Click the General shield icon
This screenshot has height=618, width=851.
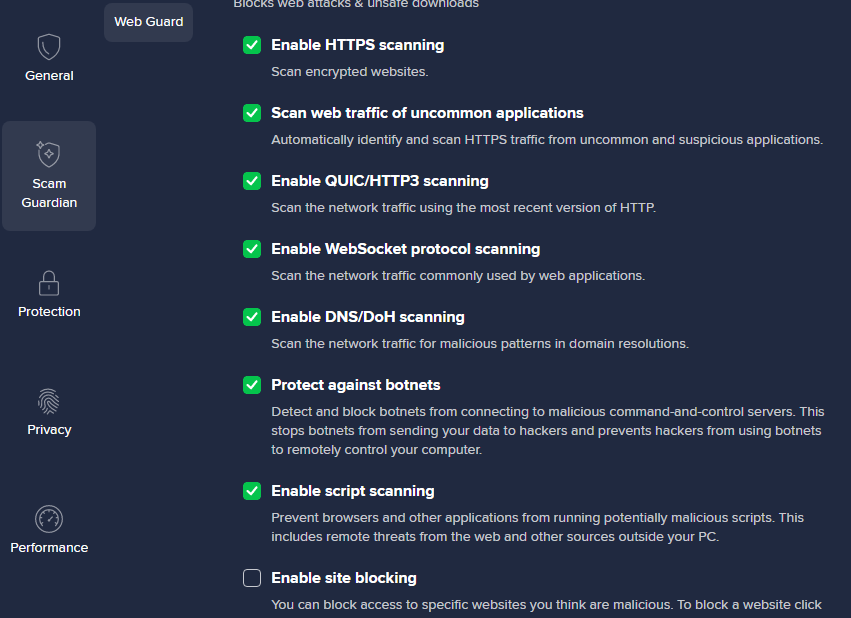pyautogui.click(x=49, y=47)
